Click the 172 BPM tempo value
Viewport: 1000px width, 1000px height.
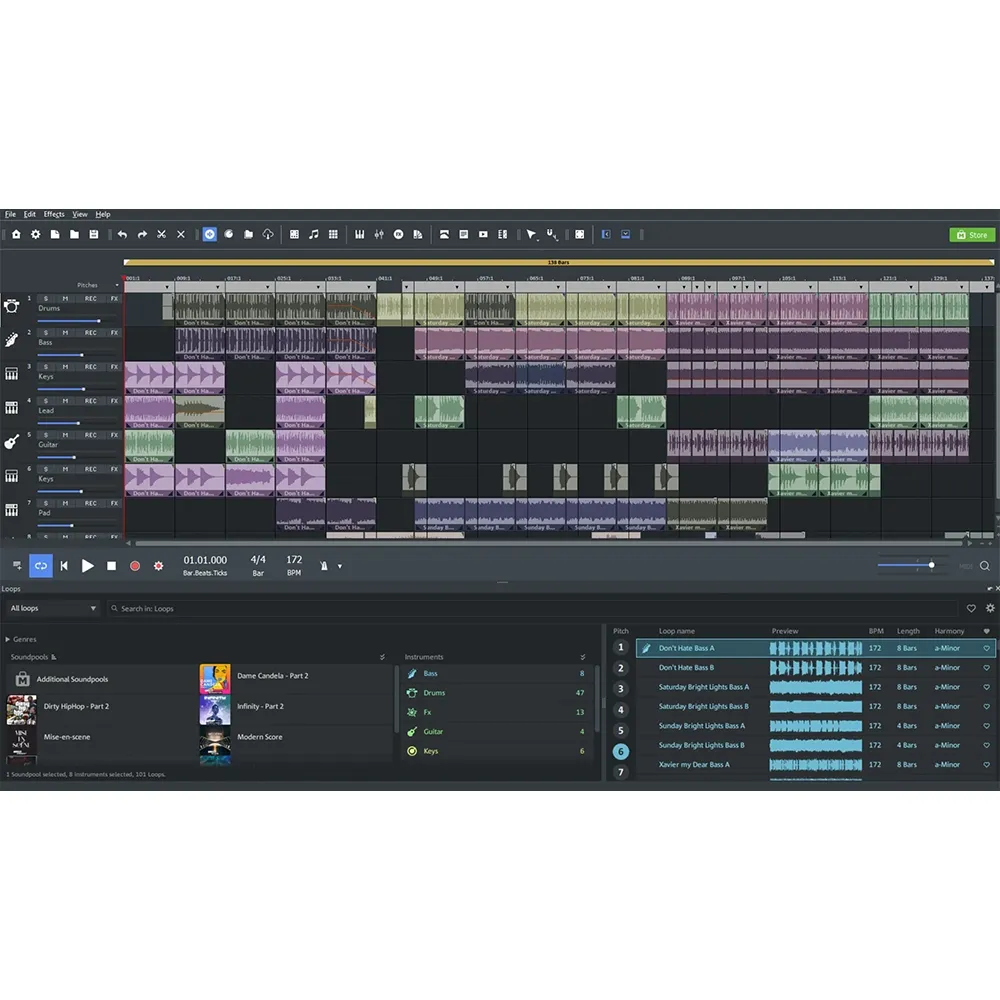tap(294, 560)
